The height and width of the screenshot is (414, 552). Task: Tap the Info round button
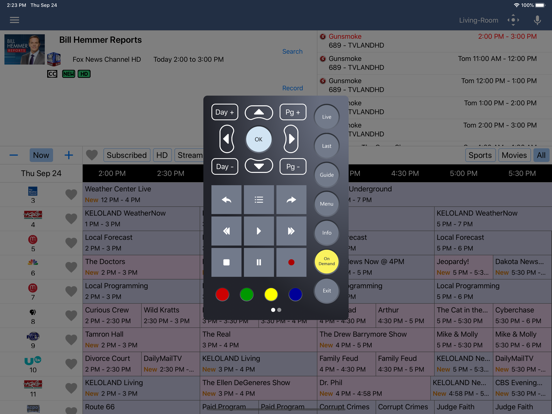326,233
